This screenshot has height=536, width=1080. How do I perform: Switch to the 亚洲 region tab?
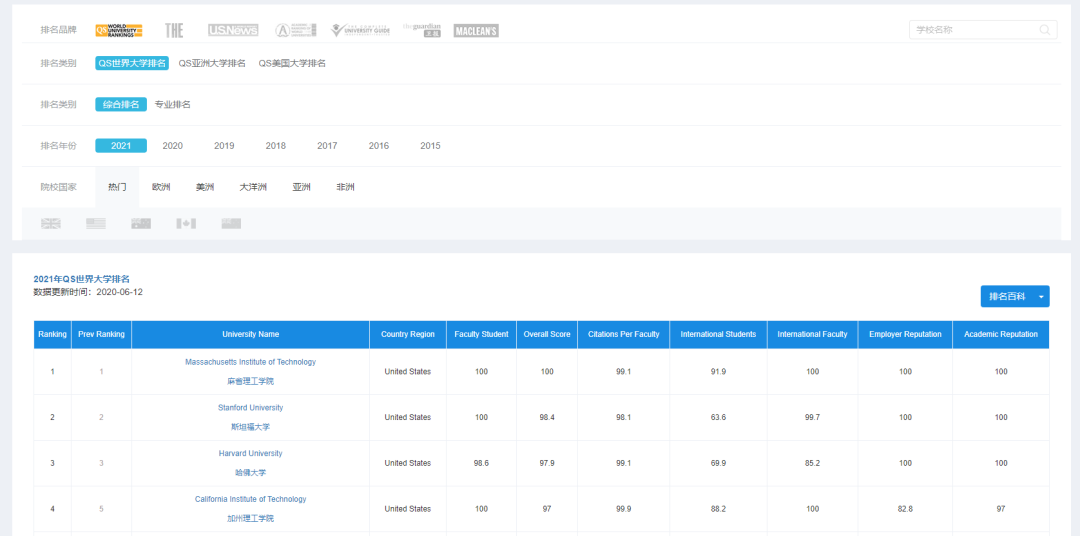click(x=301, y=187)
